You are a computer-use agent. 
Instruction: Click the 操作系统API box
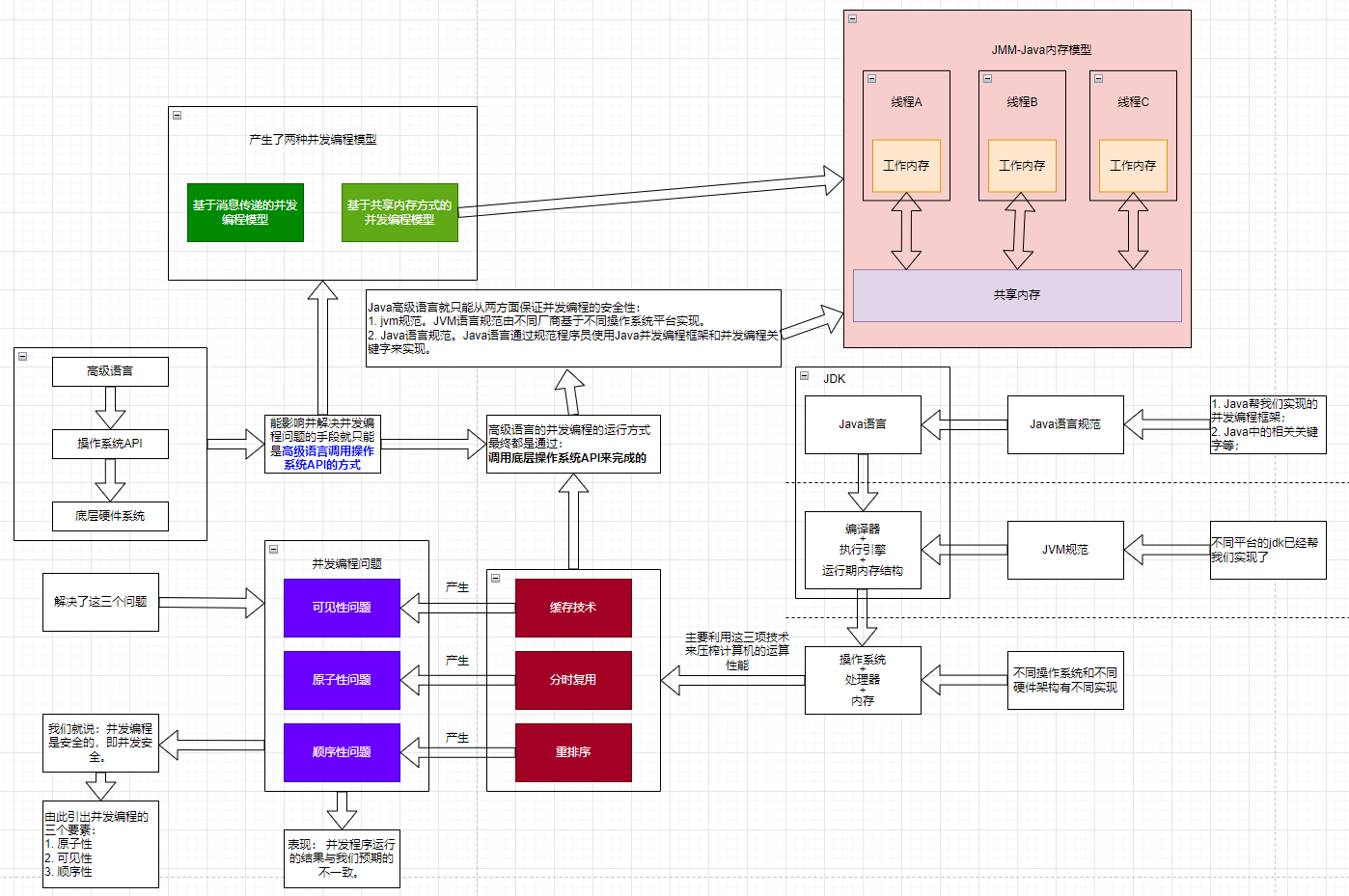pyautogui.click(x=110, y=444)
